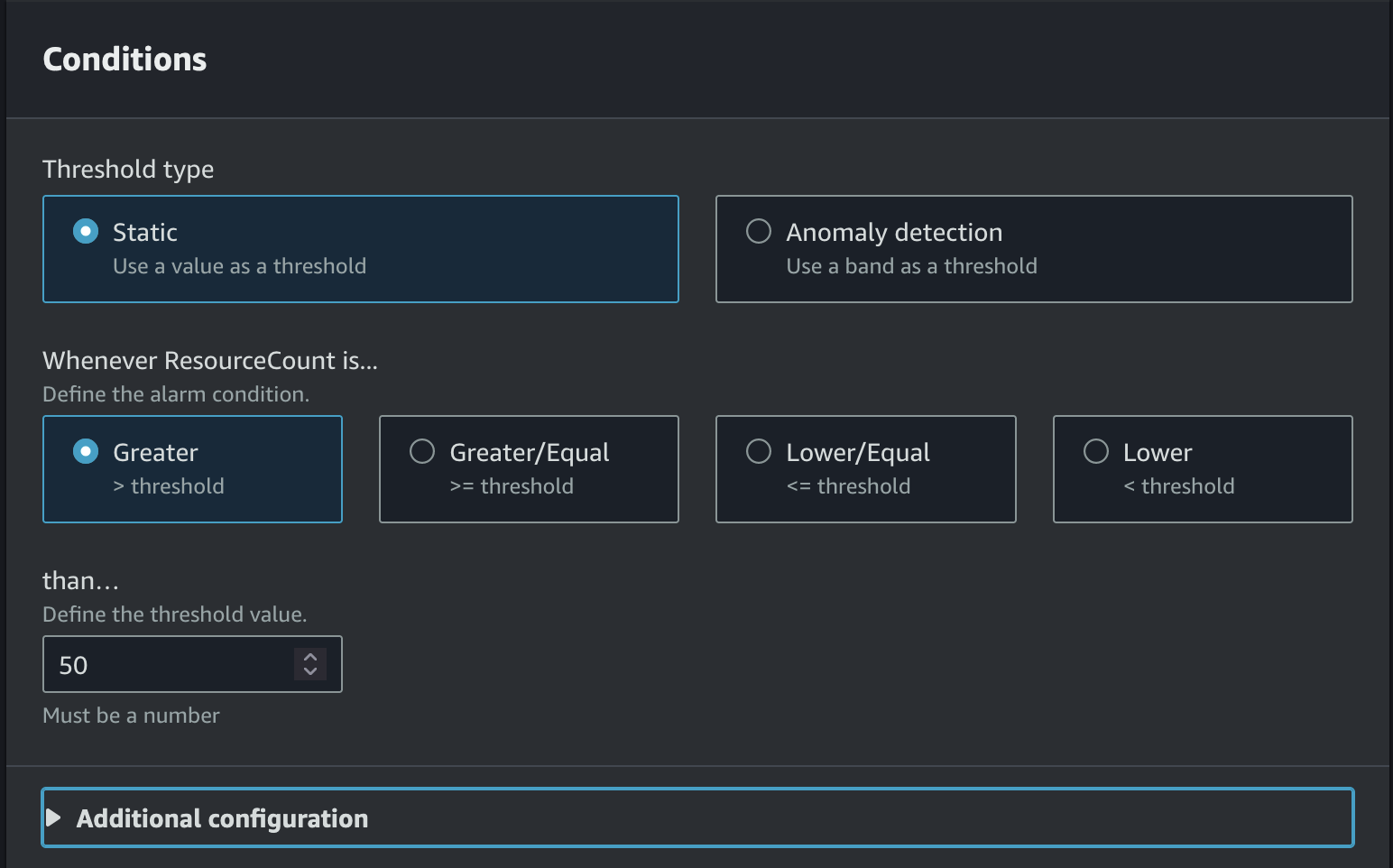This screenshot has width=1393, height=868.
Task: Select the Lower/Equal condition card
Action: click(865, 469)
